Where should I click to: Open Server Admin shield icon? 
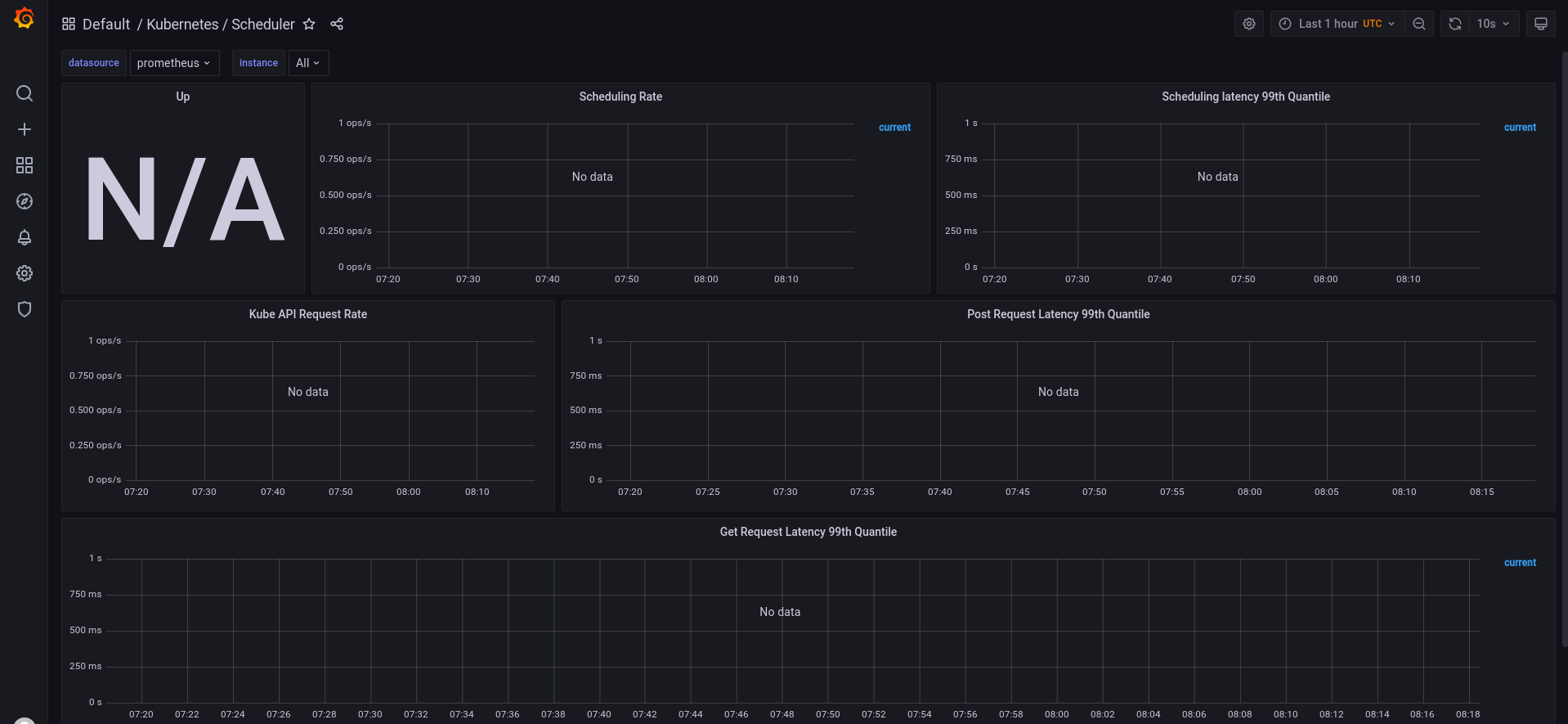point(25,309)
